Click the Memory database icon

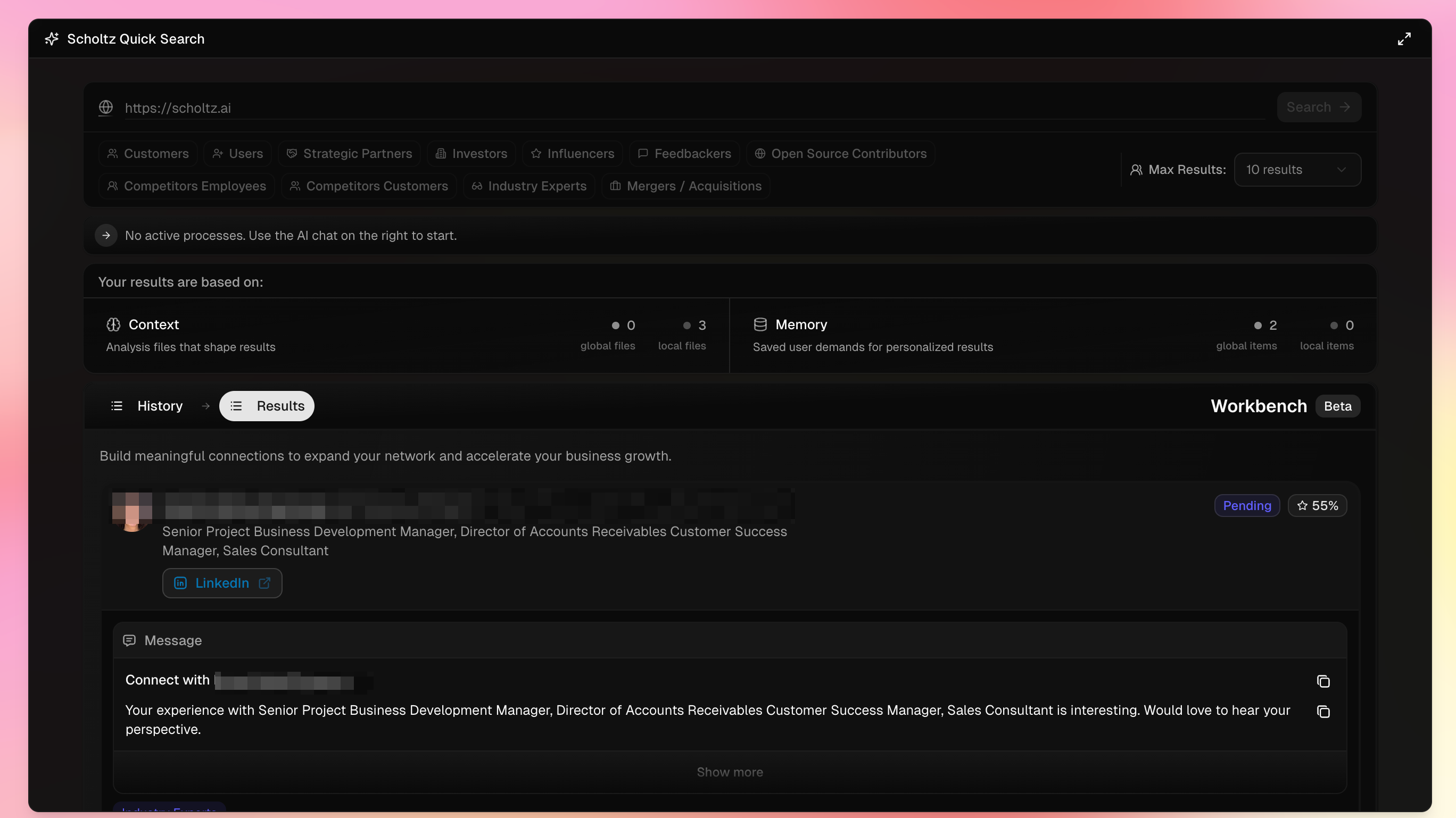click(760, 324)
